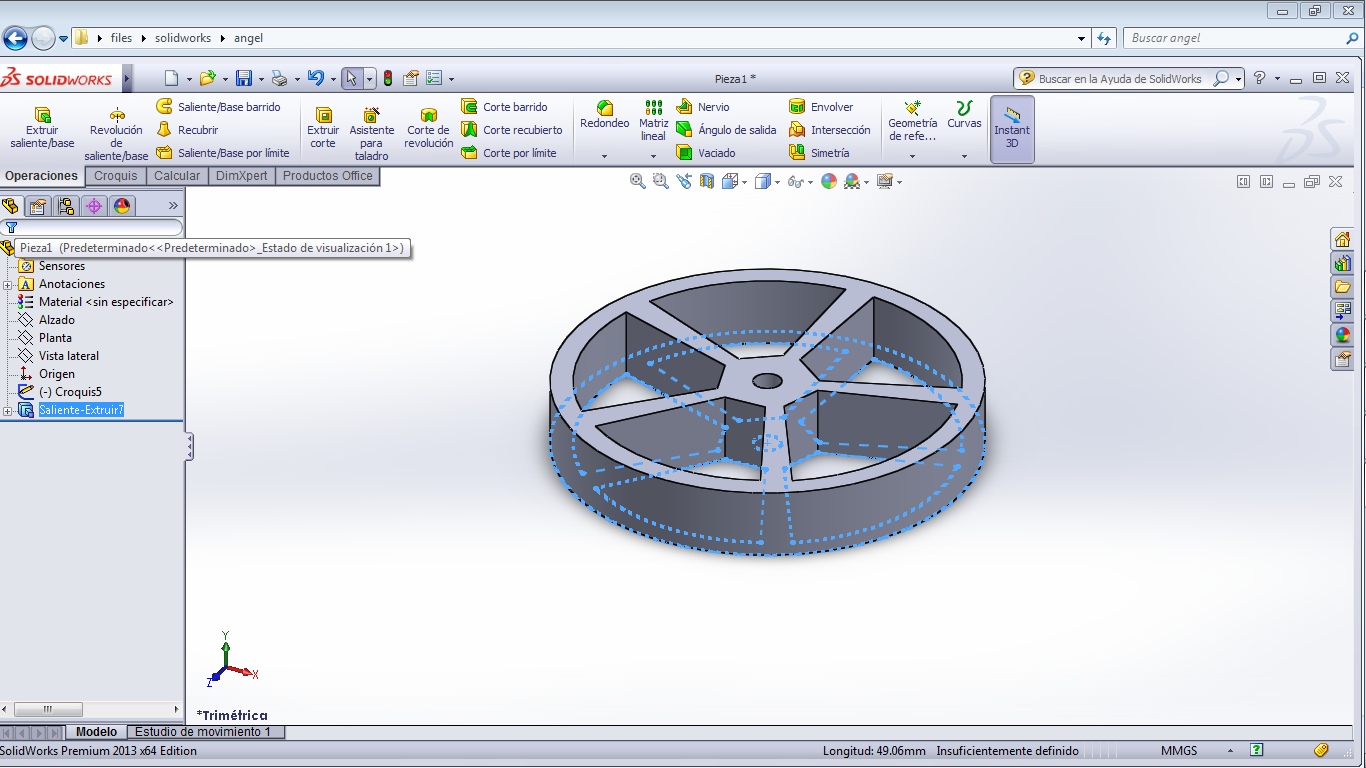This screenshot has width=1366, height=768.
Task: Open the undo history dropdown
Action: (x=331, y=79)
